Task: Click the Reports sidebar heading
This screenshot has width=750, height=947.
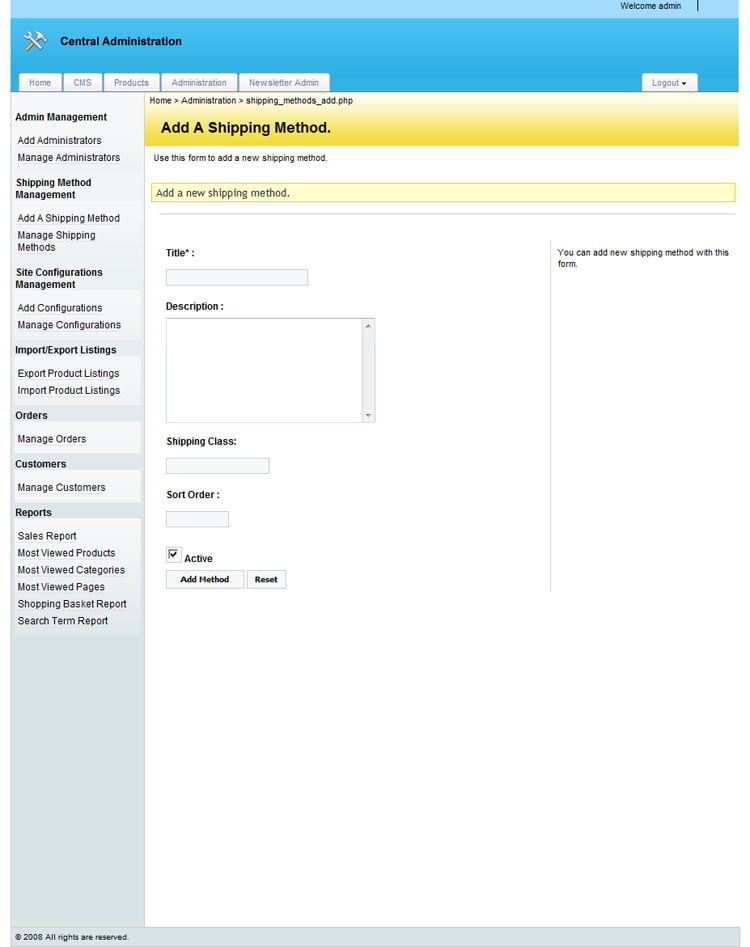Action: (x=33, y=512)
